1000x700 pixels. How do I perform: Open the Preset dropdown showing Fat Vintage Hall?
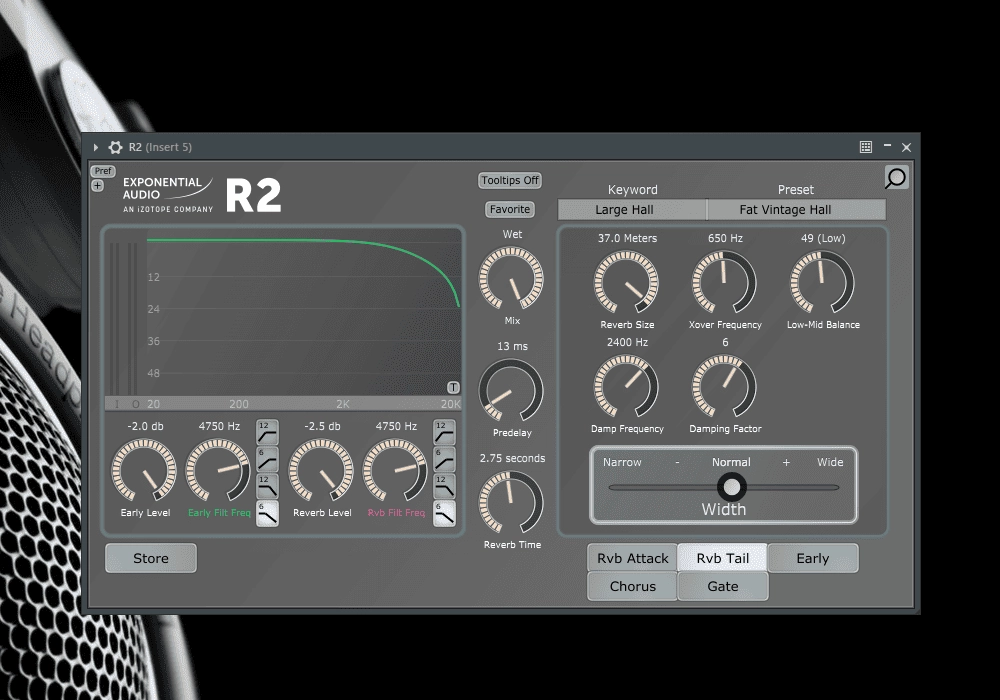coord(796,210)
